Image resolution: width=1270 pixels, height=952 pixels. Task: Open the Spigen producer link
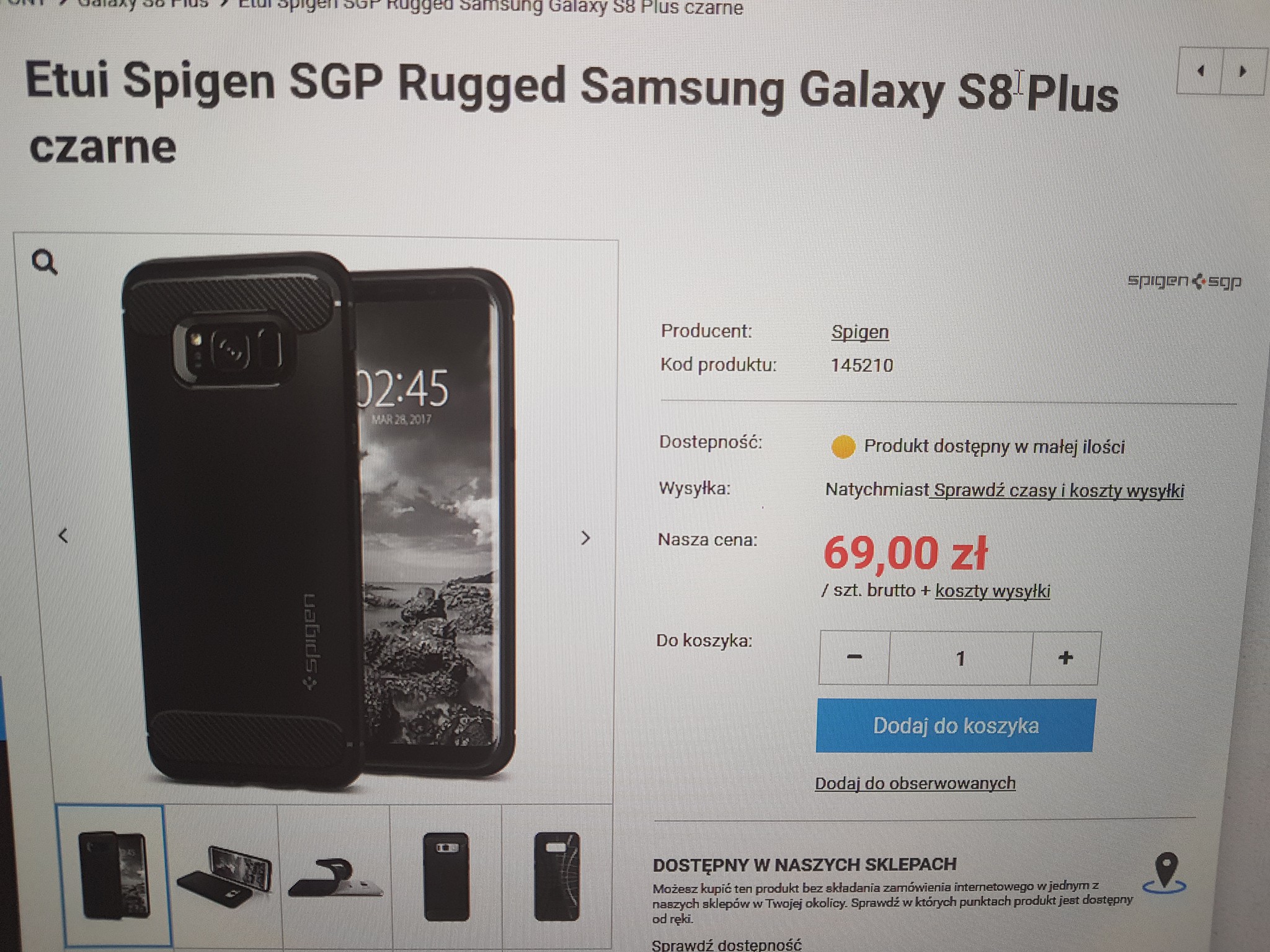click(x=860, y=332)
